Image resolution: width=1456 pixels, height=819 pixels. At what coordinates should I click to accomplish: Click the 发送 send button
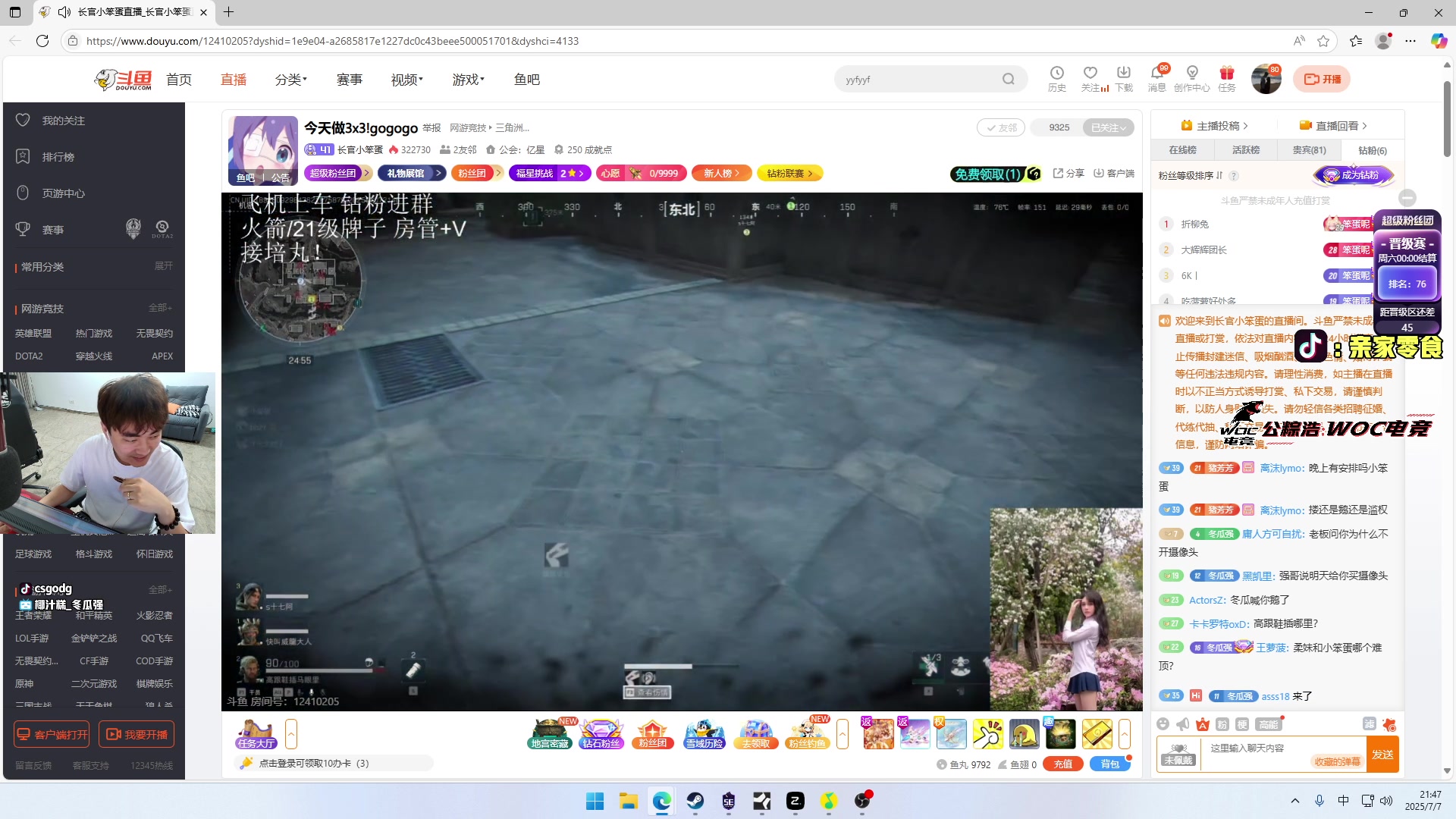click(x=1382, y=755)
